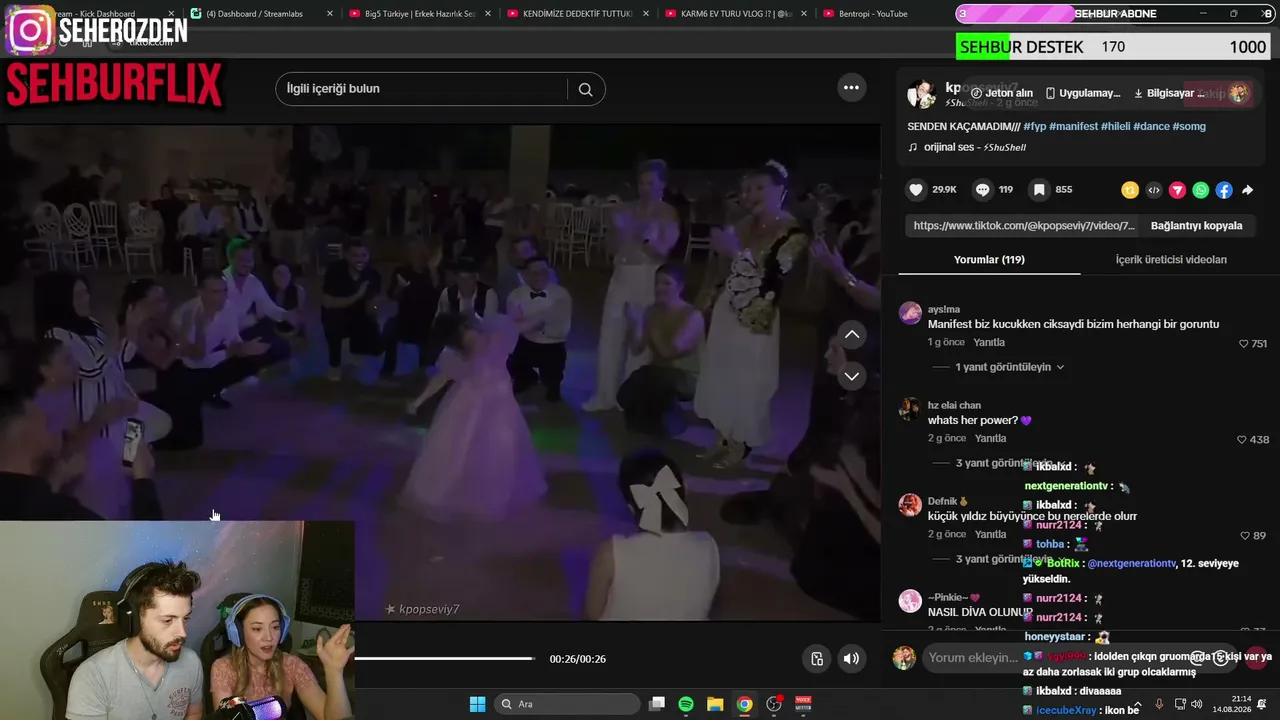The image size is (1280, 720).
Task: Open more share options arrow
Action: point(1248,190)
